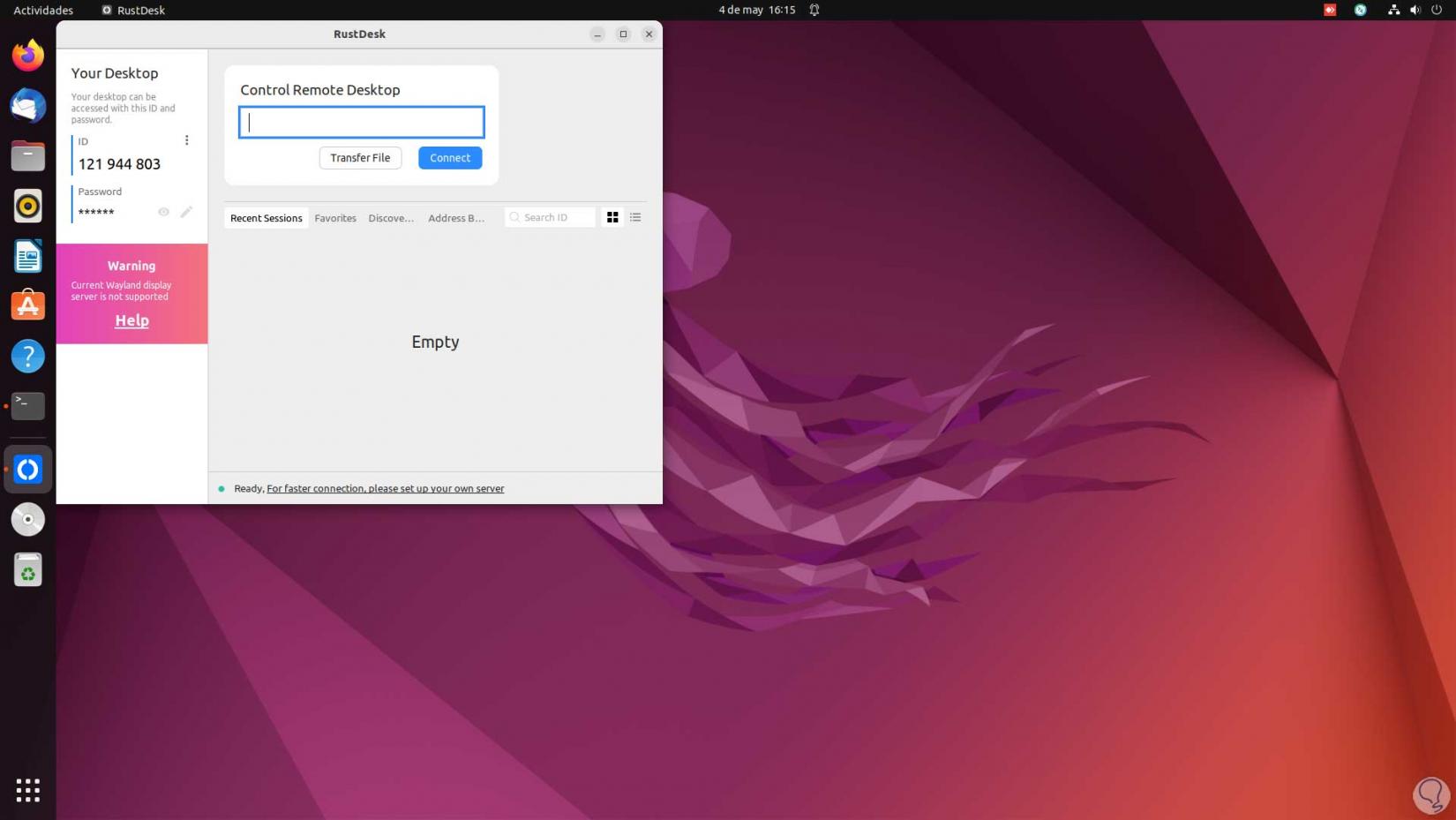Reveal the password with the eye icon

point(163,212)
